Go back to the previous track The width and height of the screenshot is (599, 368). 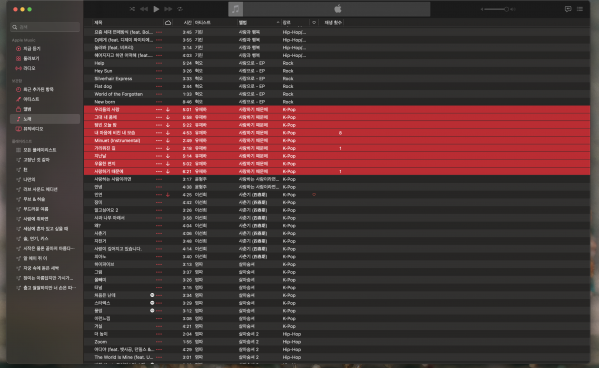[144, 9]
